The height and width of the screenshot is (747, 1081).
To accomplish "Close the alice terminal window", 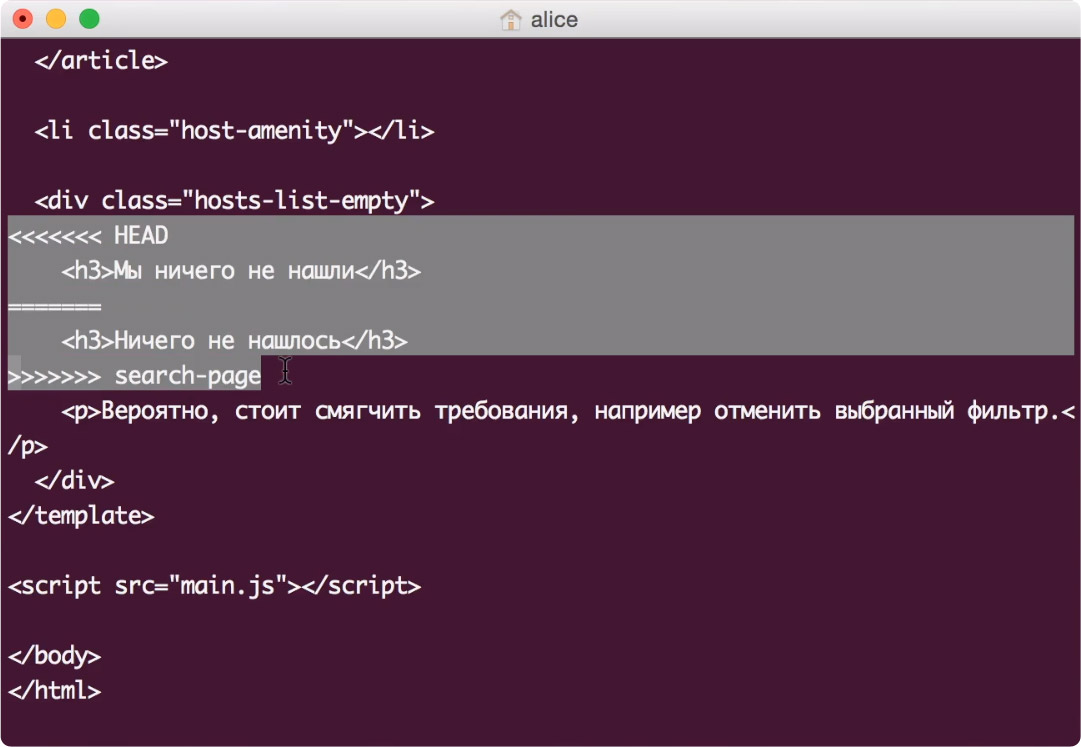I will (22, 19).
